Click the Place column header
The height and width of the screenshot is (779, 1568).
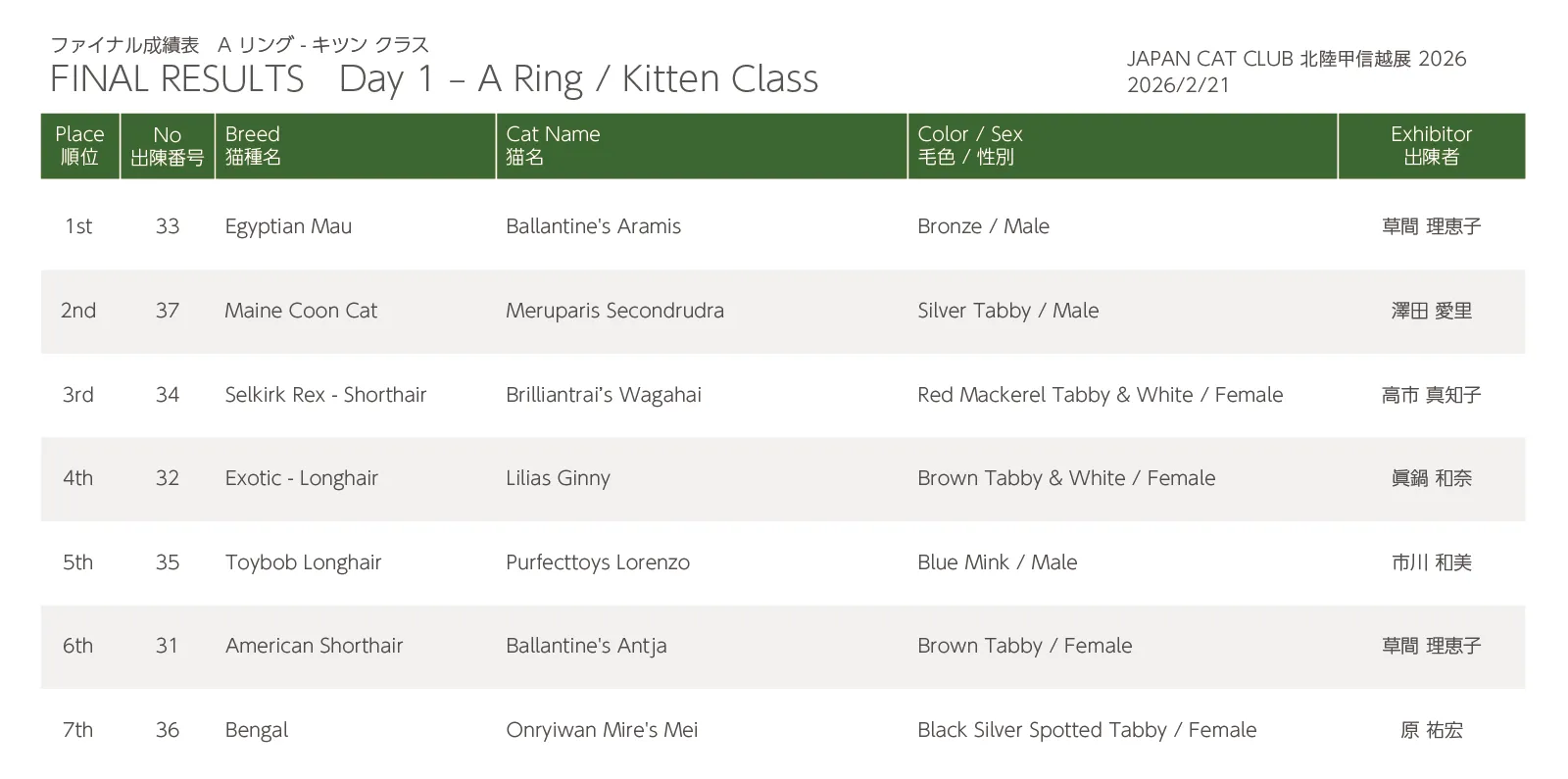click(x=79, y=145)
